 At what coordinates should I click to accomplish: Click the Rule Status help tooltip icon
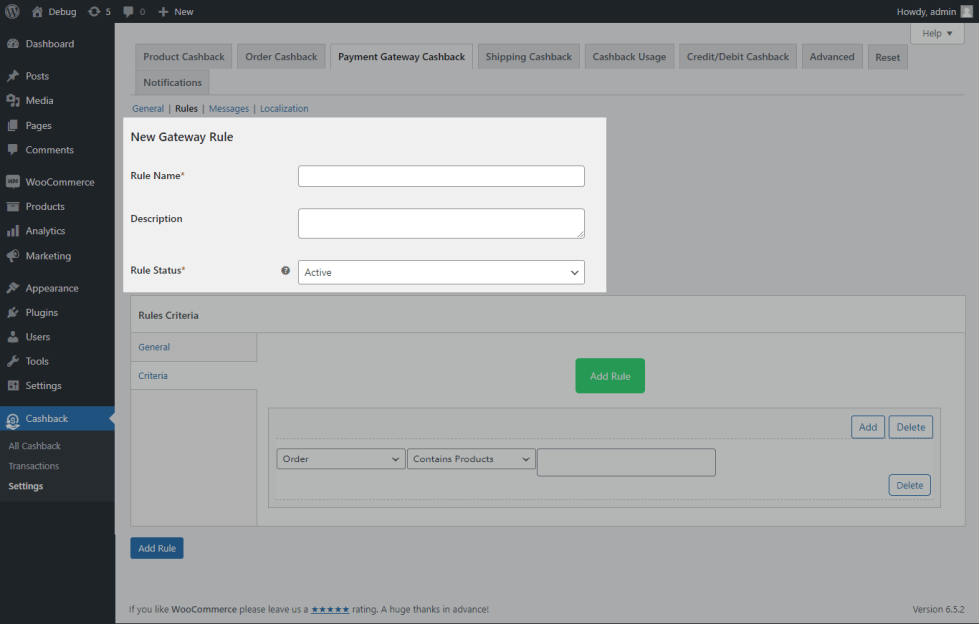pyautogui.click(x=285, y=271)
